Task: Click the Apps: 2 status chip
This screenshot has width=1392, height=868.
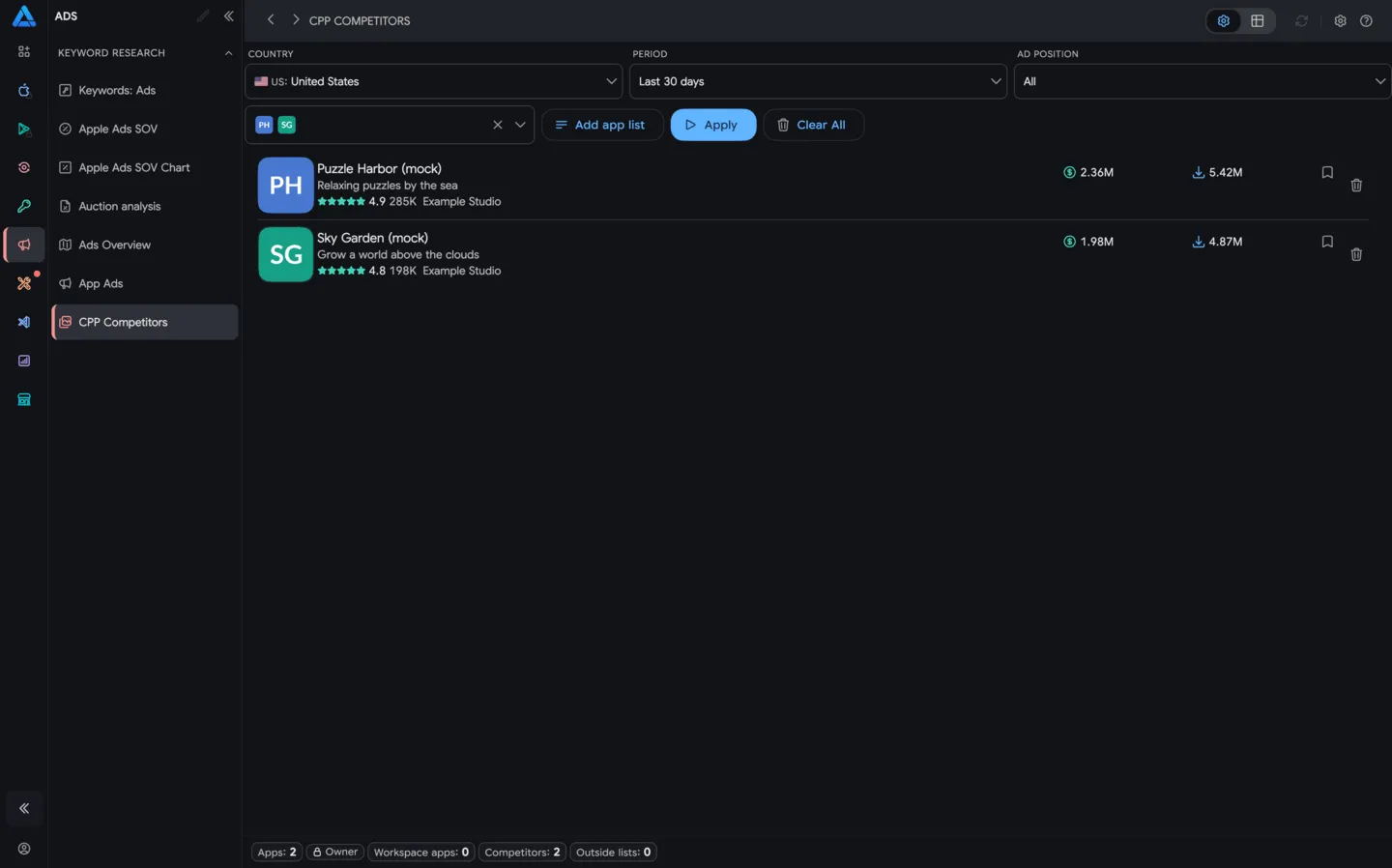Action: click(277, 852)
